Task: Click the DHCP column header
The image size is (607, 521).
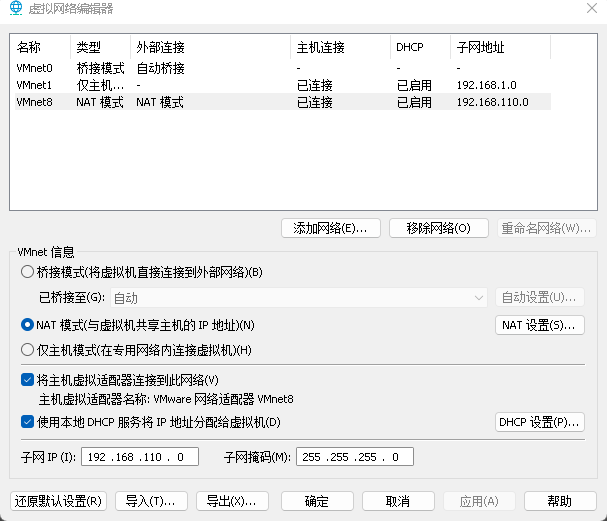Action: pos(420,47)
